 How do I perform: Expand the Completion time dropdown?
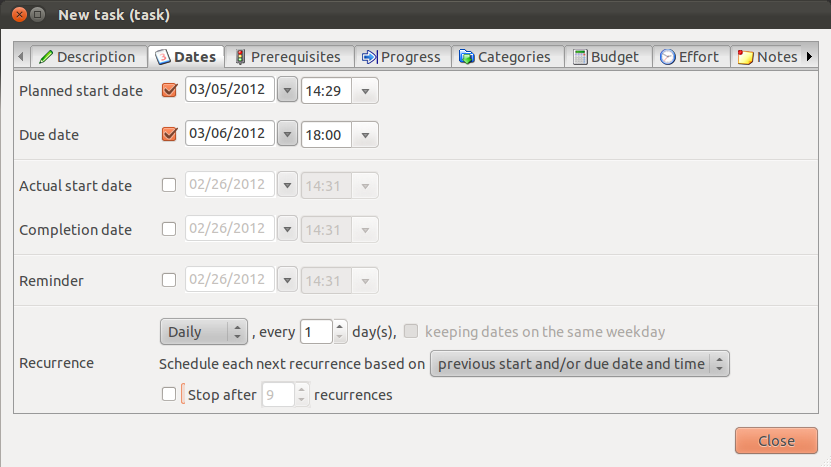click(x=365, y=230)
